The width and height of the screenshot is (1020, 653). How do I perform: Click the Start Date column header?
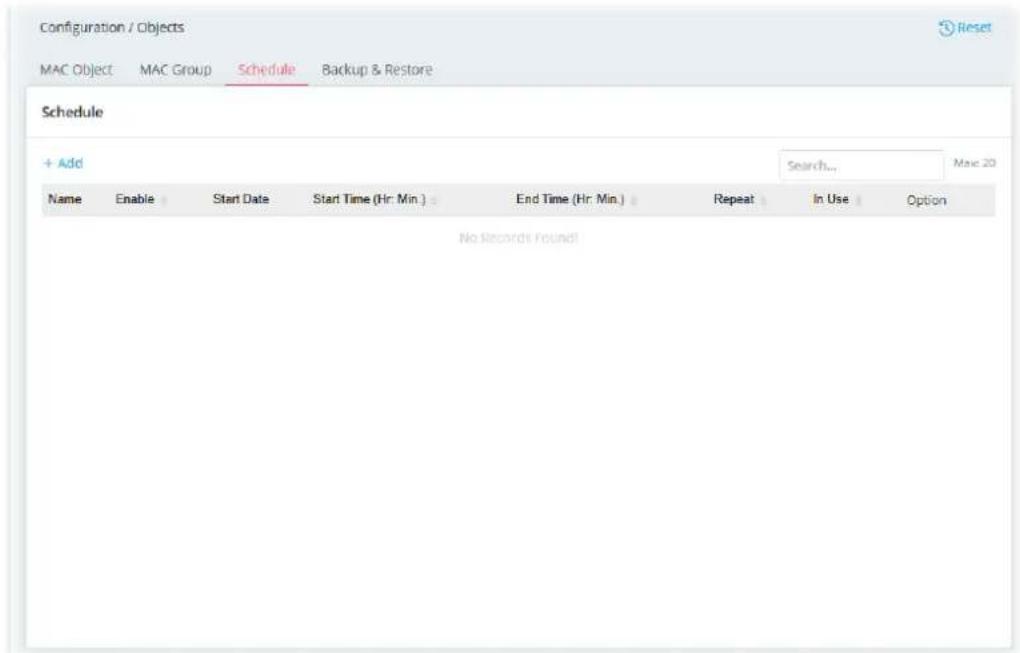(241, 199)
